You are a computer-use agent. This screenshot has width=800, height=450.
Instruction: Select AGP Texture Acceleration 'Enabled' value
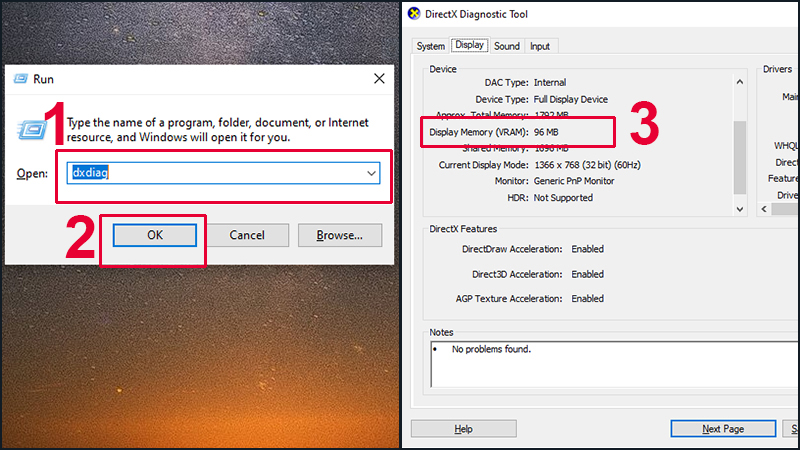coord(587,298)
